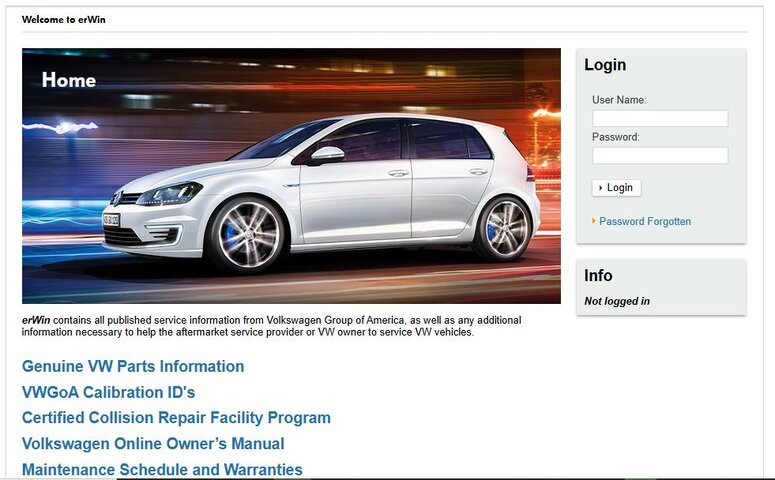Click the white Golf car banner image

[x=291, y=175]
